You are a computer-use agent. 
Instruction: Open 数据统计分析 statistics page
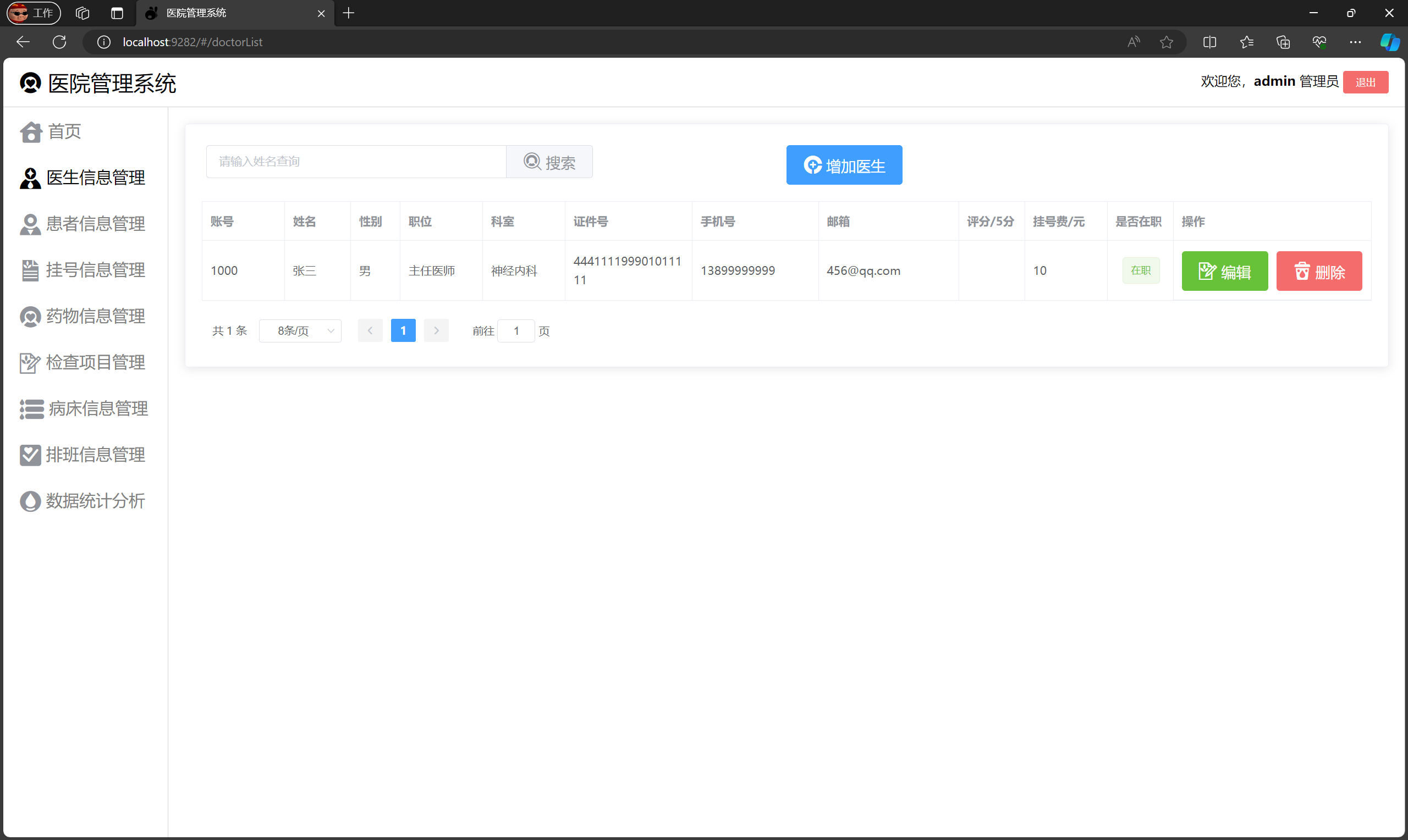coord(82,501)
